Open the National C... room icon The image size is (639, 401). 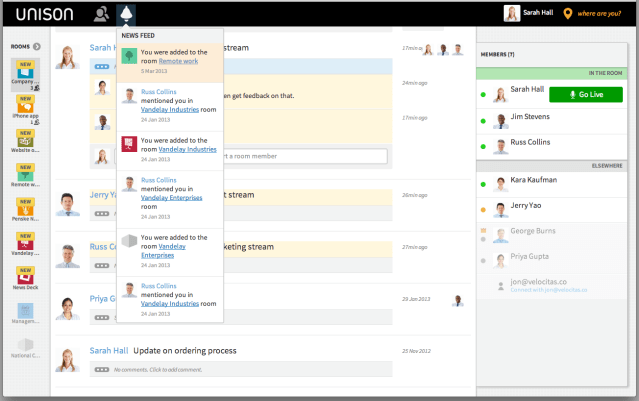[x=24, y=345]
